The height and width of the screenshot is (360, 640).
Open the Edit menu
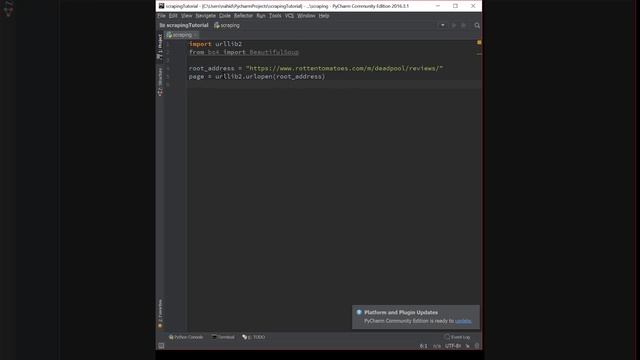point(173,16)
